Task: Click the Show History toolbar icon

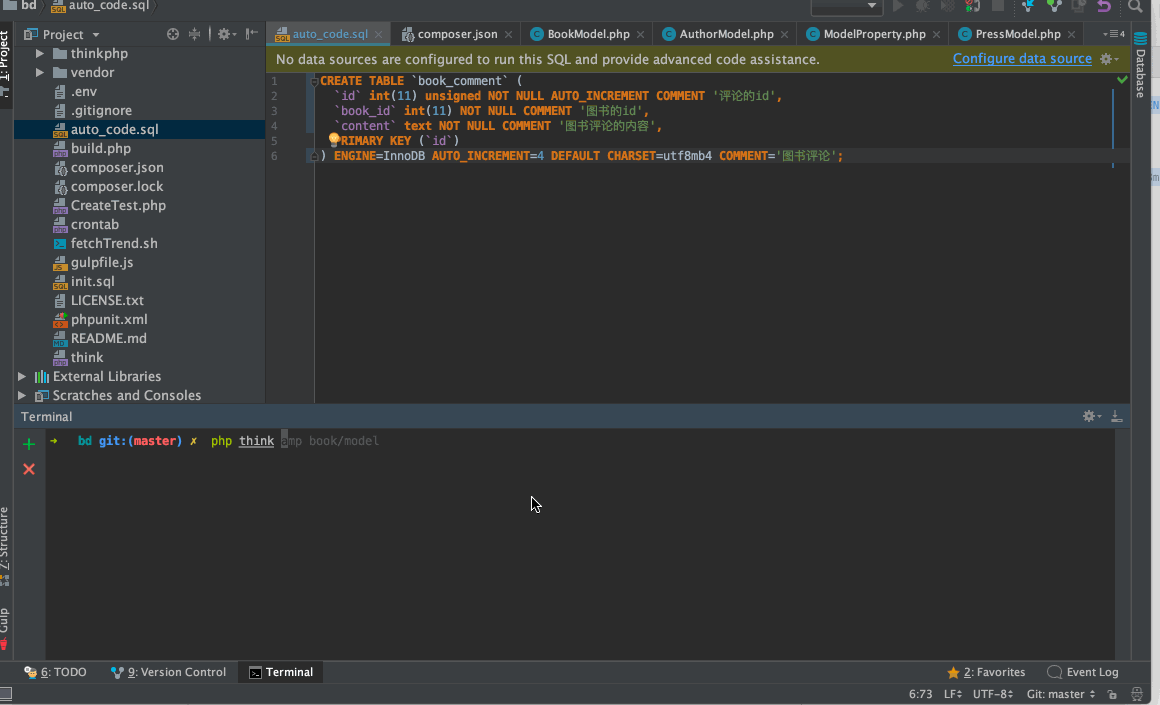Action: pyautogui.click(x=1079, y=6)
